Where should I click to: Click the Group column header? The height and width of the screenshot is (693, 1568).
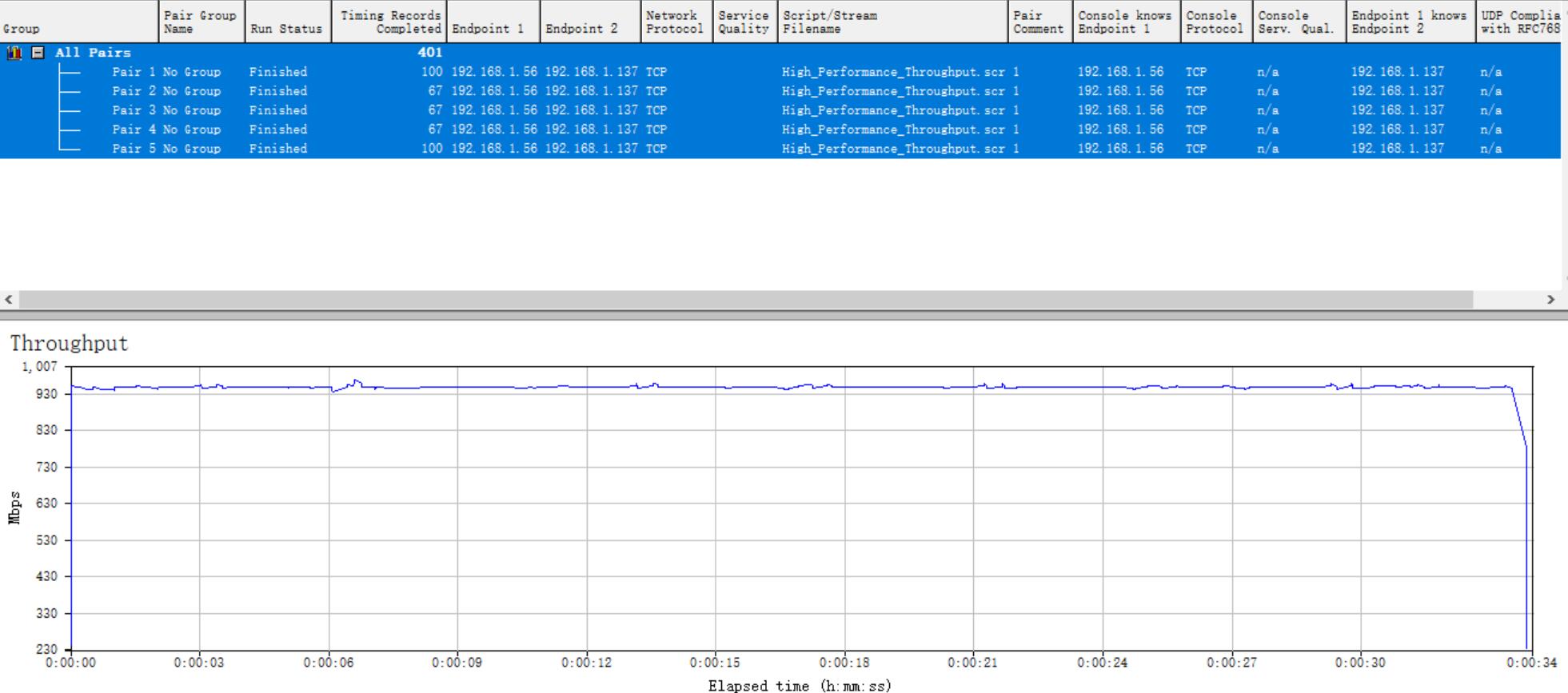[x=78, y=22]
